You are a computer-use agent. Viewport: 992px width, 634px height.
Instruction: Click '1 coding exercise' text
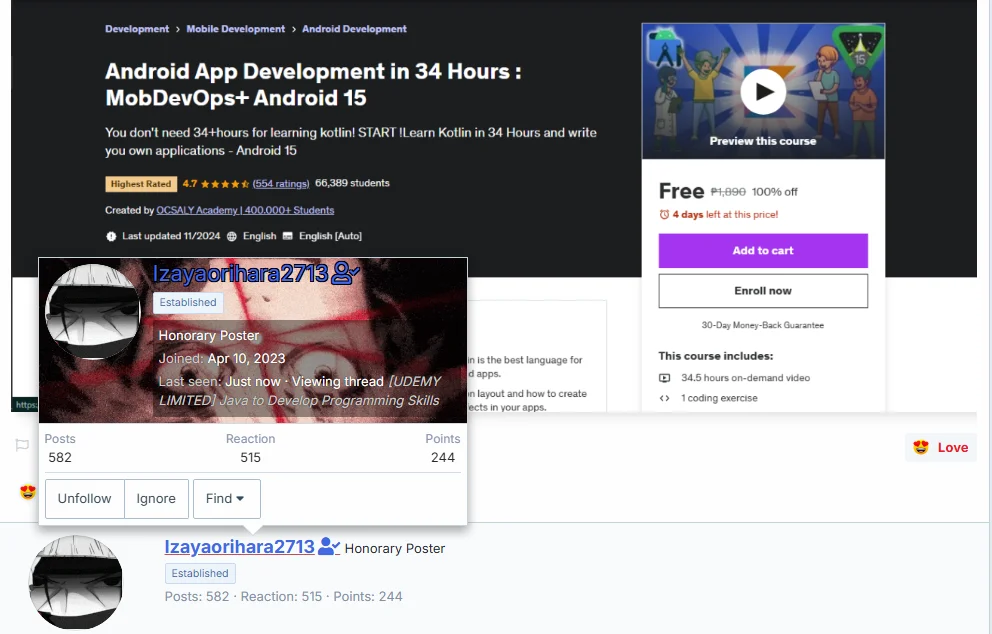pos(719,398)
